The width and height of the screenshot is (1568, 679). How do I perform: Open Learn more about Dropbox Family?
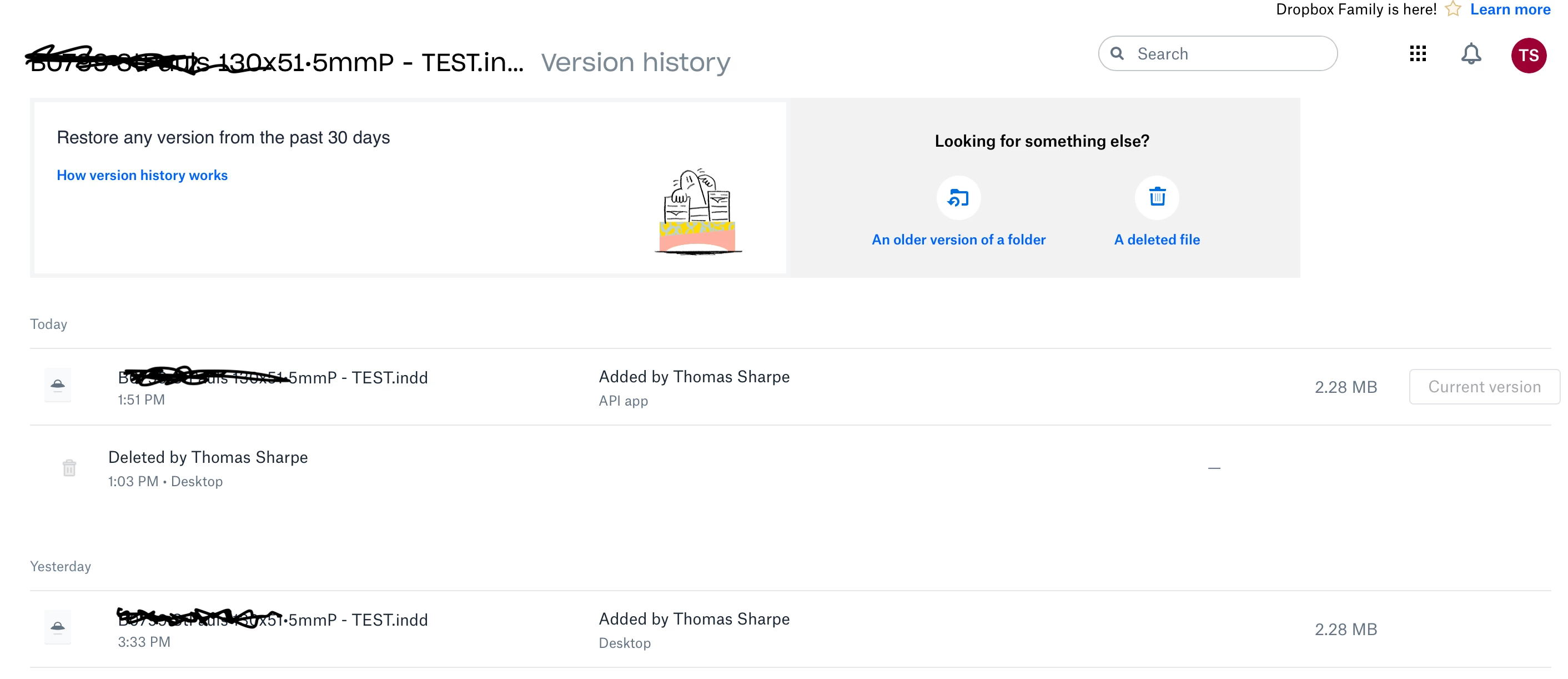[1510, 9]
